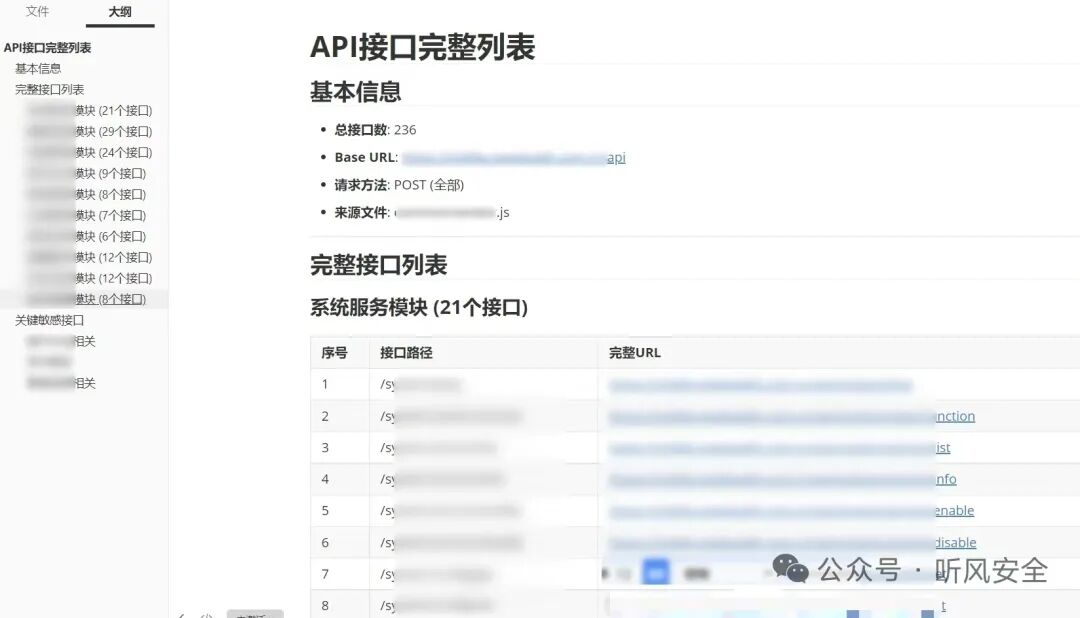The width and height of the screenshot is (1080, 618).
Task: Open API接口完整列表 in the outline
Action: 48,48
